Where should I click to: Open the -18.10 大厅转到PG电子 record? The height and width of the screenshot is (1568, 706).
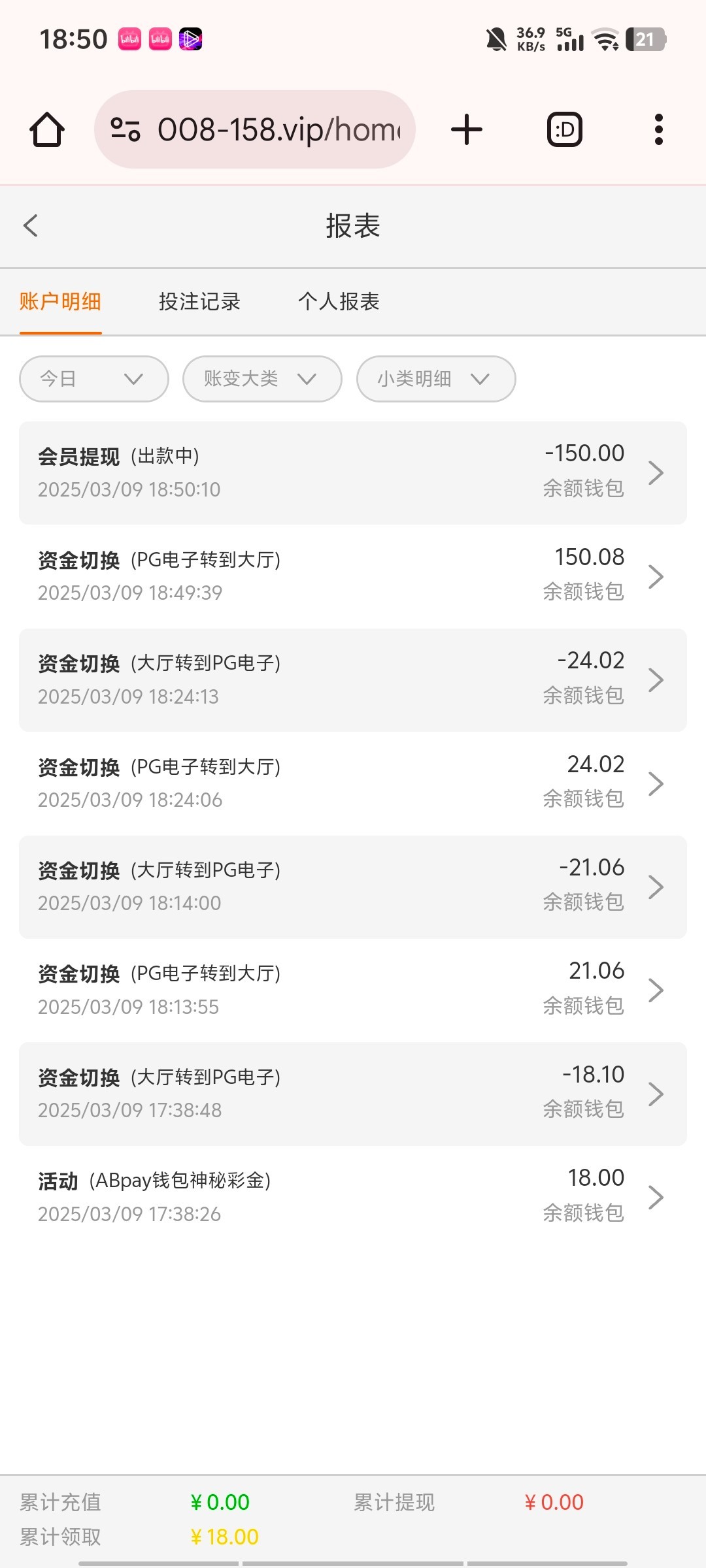click(x=353, y=1094)
